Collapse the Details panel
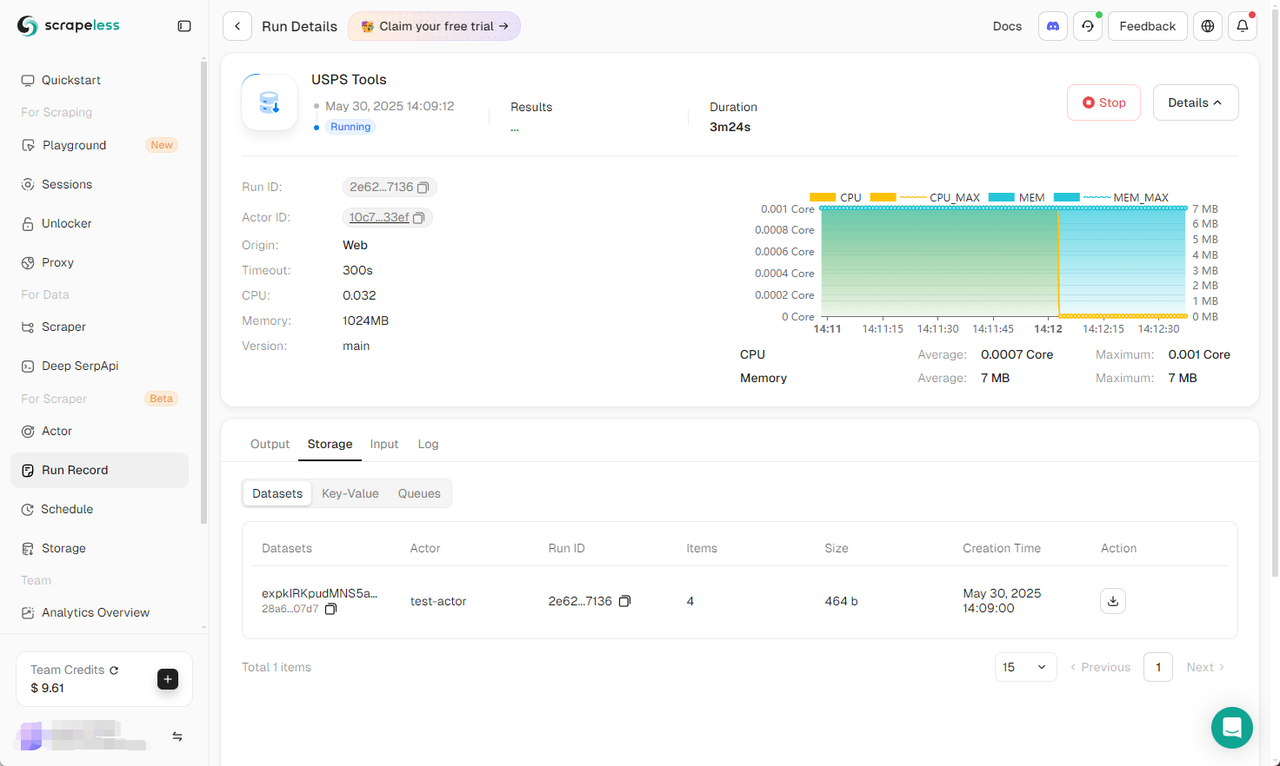 [x=1196, y=102]
